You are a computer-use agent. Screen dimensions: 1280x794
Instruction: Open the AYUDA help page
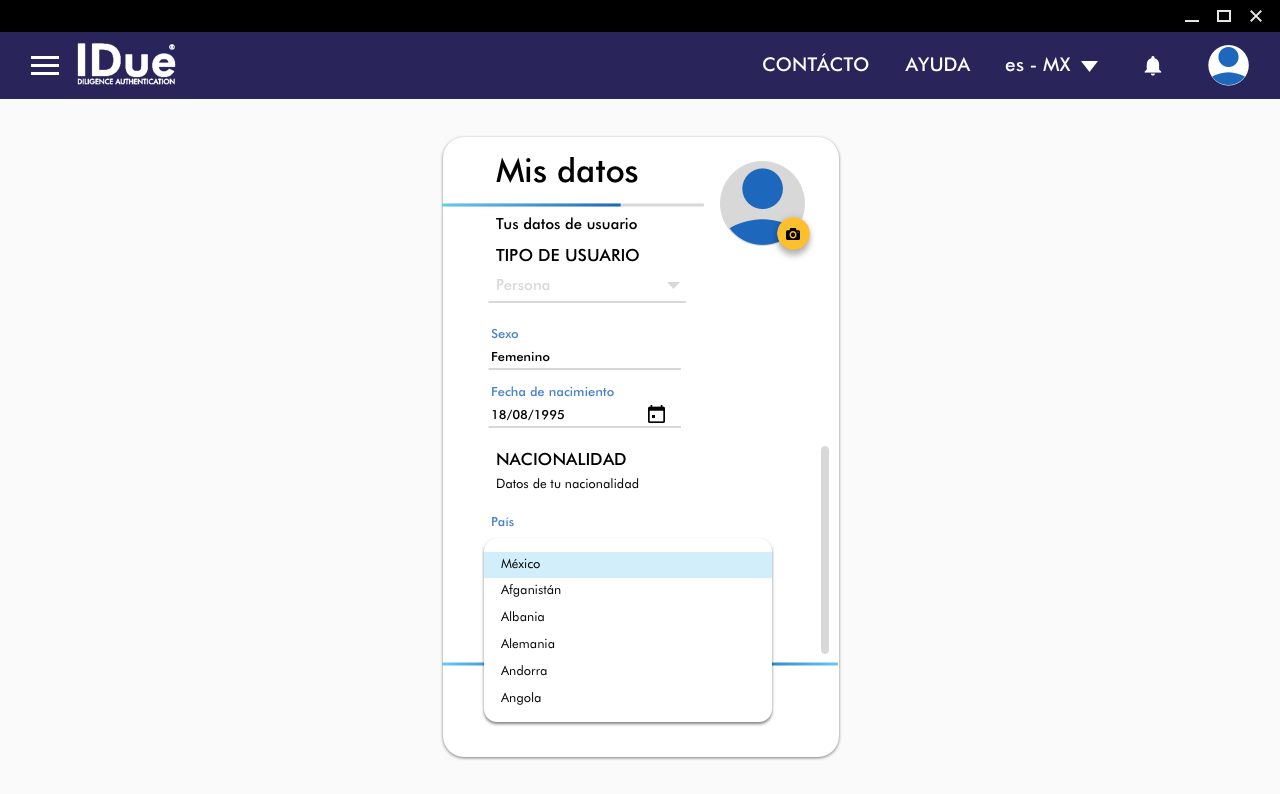click(937, 65)
